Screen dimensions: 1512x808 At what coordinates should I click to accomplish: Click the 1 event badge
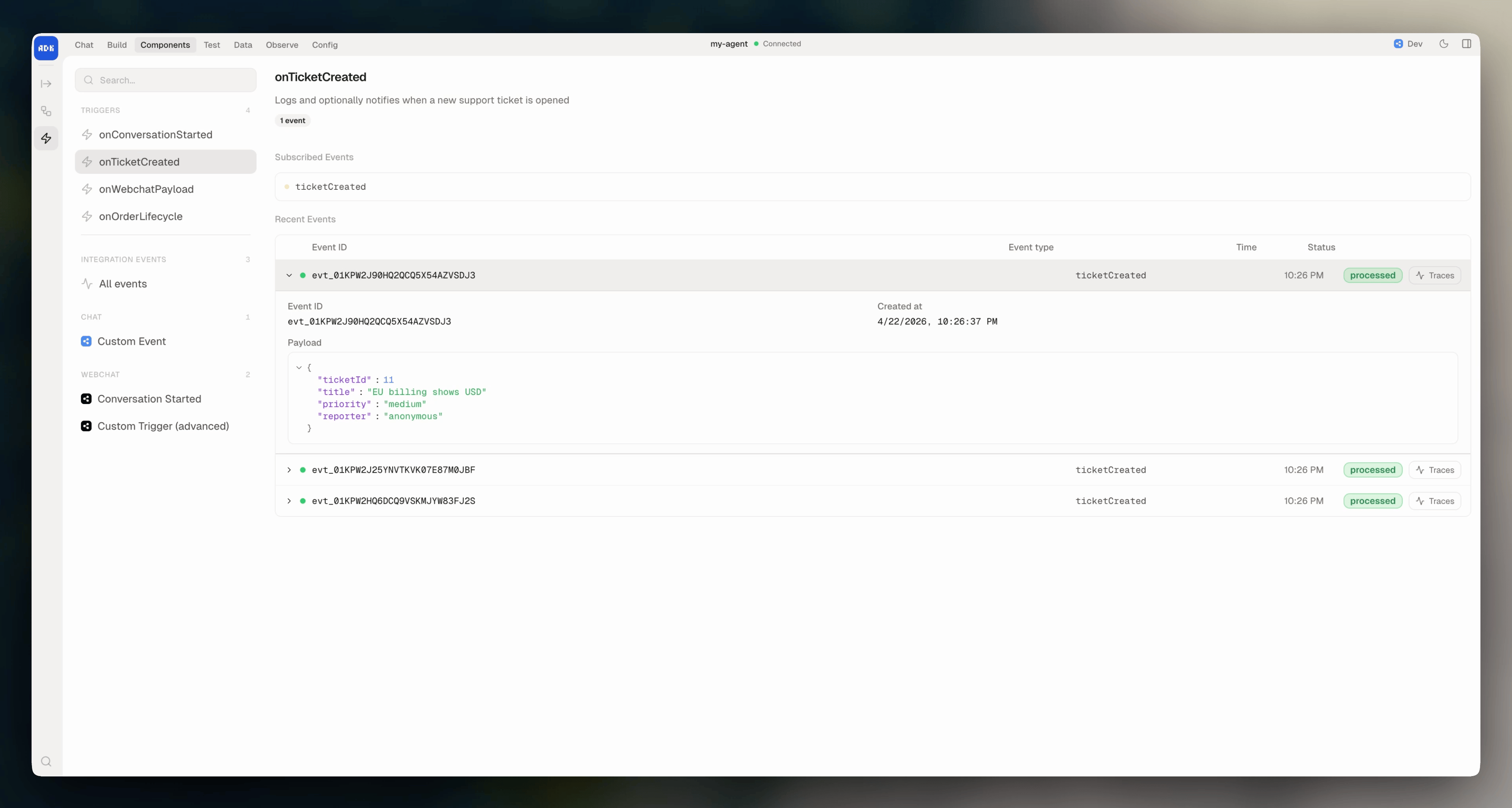click(x=292, y=120)
